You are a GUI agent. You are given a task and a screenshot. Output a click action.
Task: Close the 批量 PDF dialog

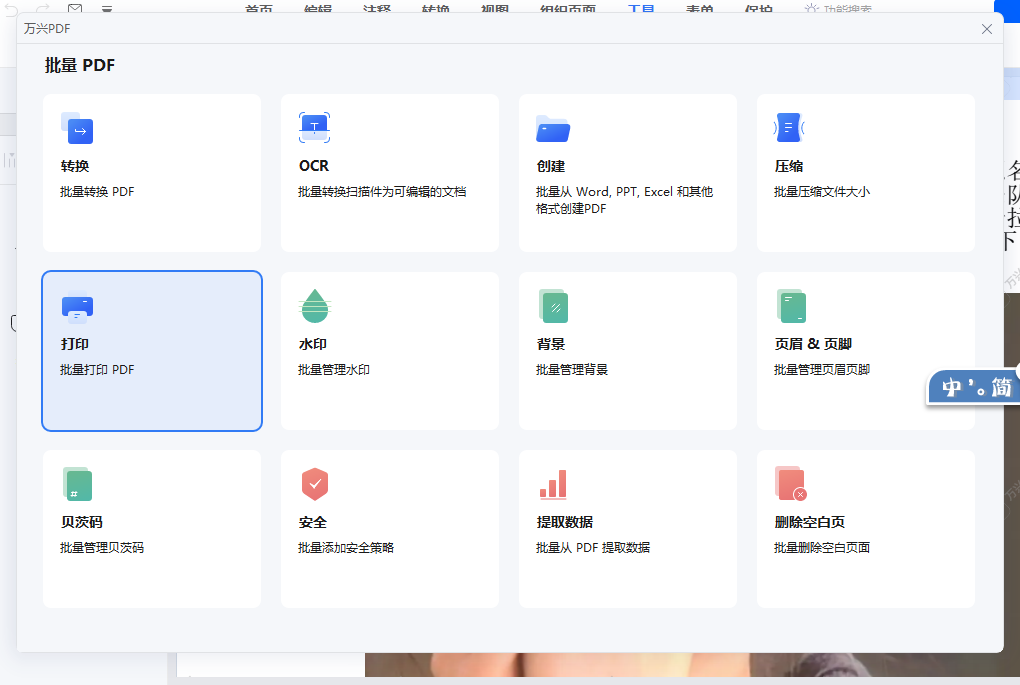[987, 29]
